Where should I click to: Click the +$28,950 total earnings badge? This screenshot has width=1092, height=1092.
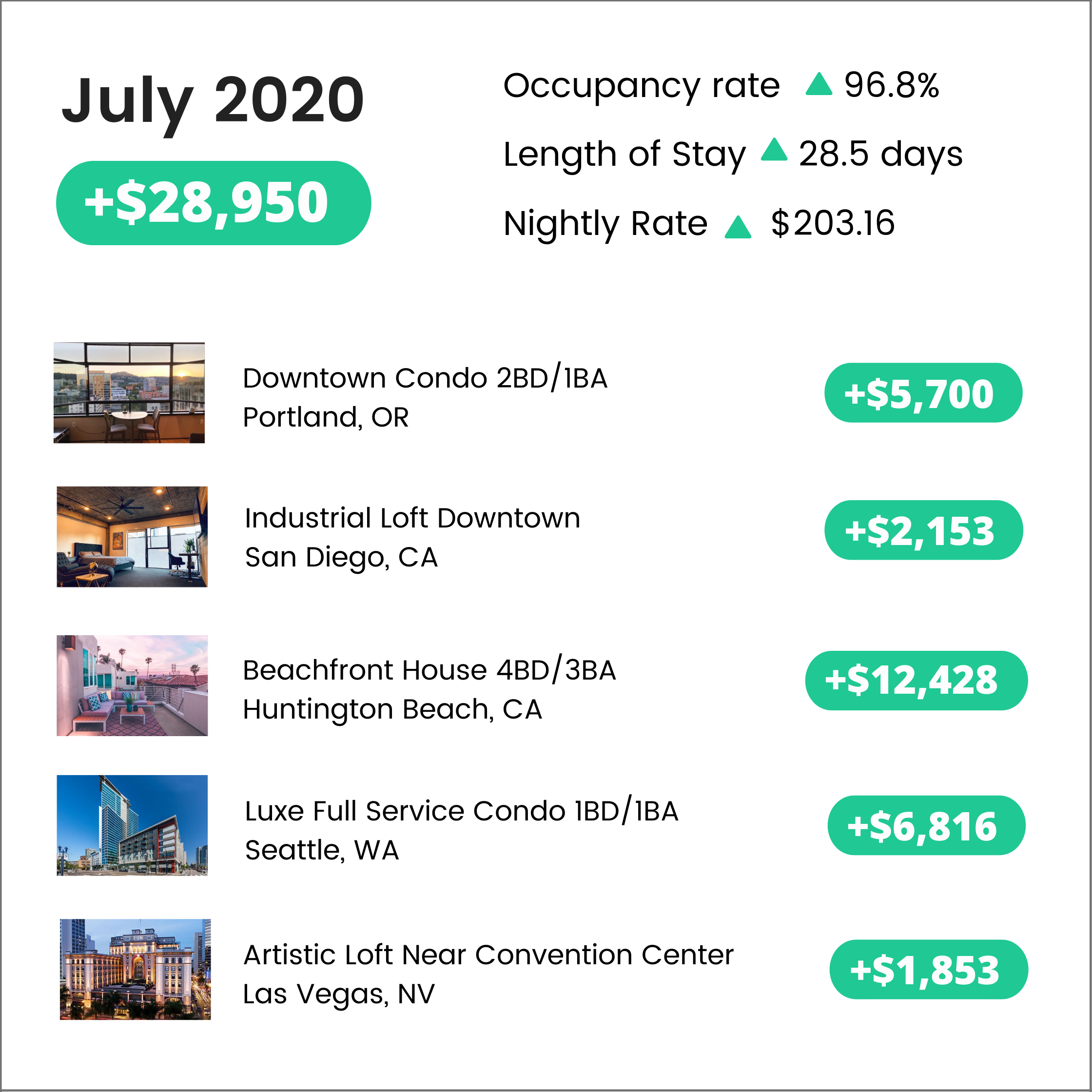click(x=213, y=203)
